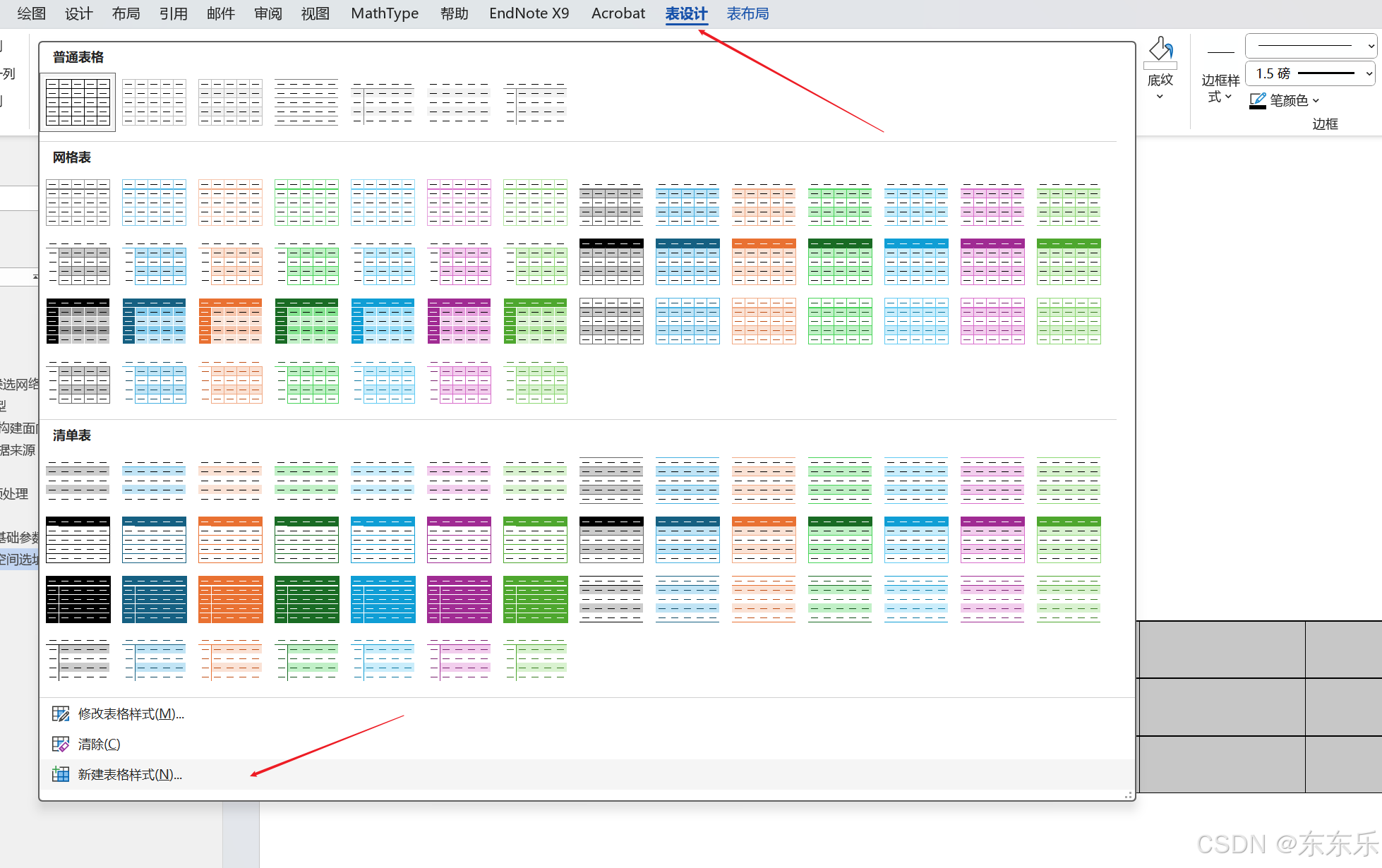Pick the solid orange list table style
The image size is (1382, 868).
[x=230, y=599]
